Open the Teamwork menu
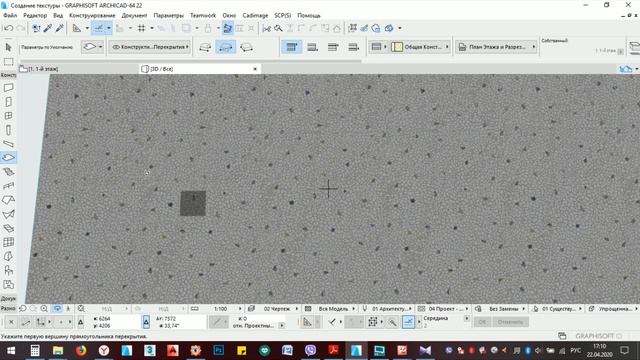 point(203,15)
